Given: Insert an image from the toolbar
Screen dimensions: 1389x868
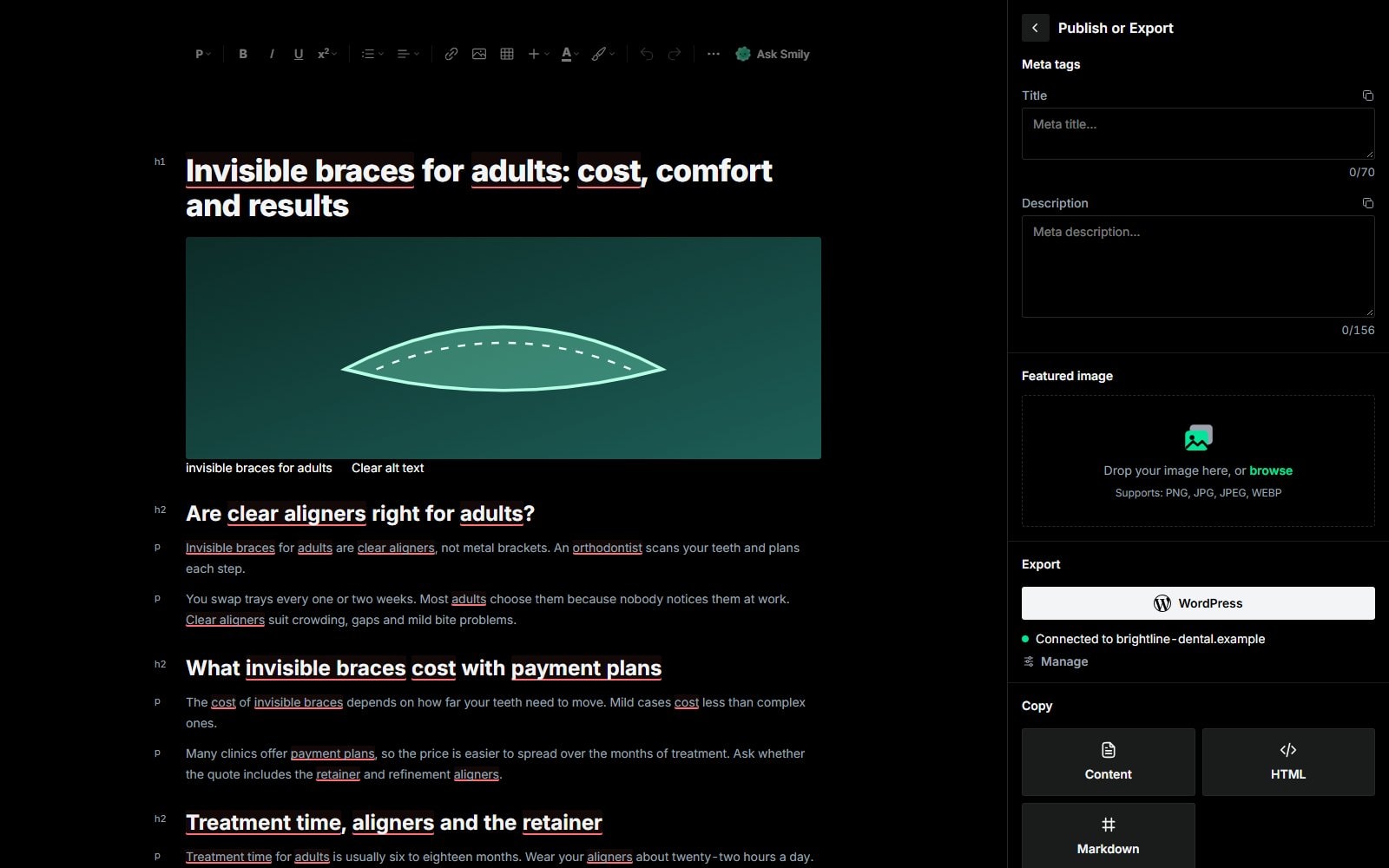Looking at the screenshot, I should point(479,54).
